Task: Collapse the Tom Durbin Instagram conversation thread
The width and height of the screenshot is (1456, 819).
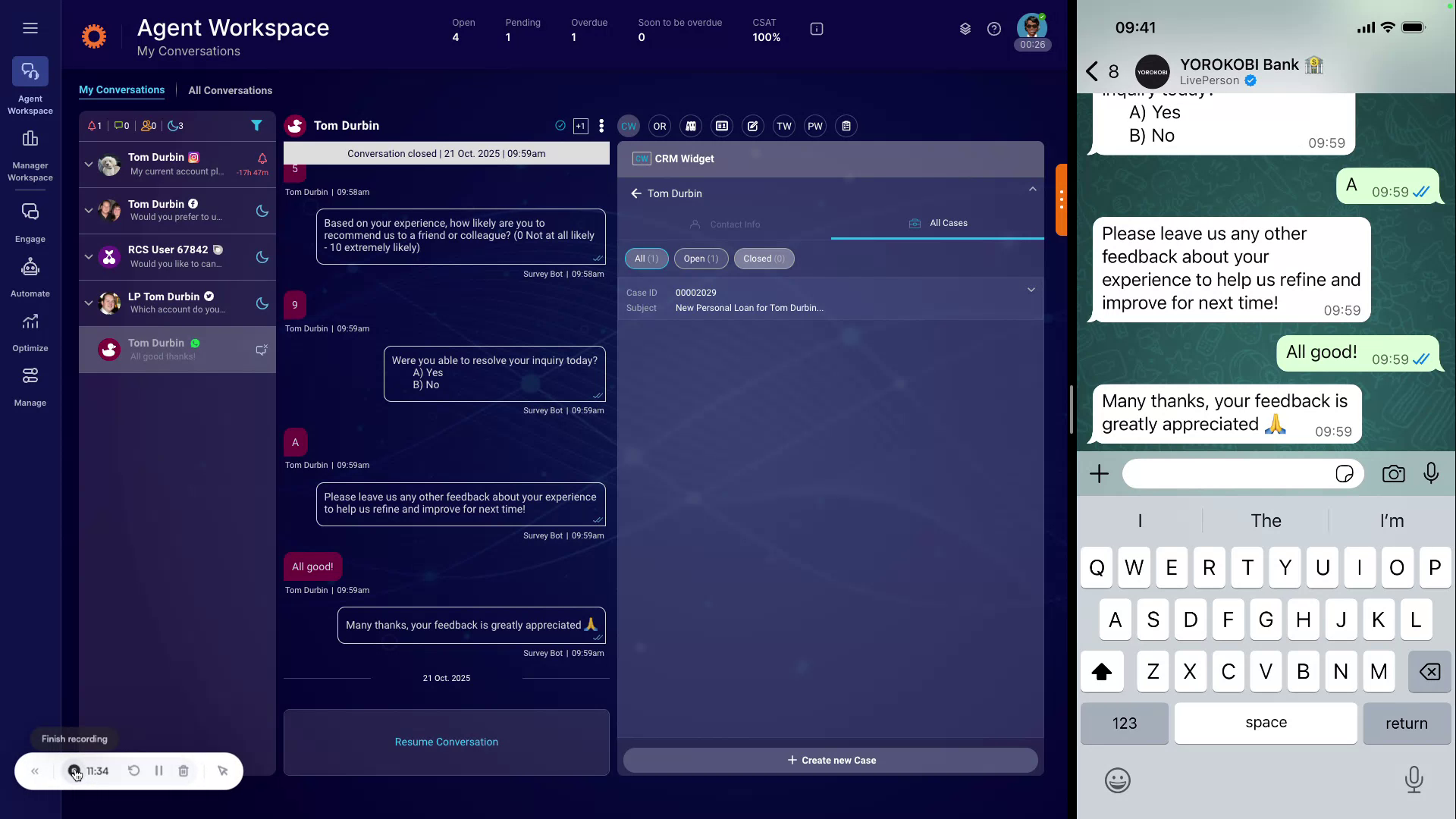Action: point(87,165)
